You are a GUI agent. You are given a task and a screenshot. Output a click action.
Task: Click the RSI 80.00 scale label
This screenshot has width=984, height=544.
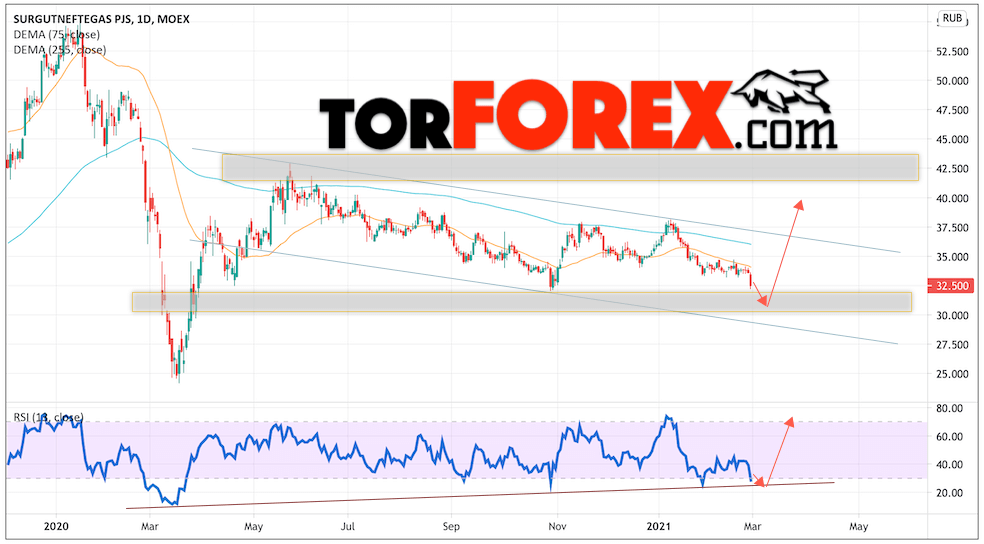[949, 408]
